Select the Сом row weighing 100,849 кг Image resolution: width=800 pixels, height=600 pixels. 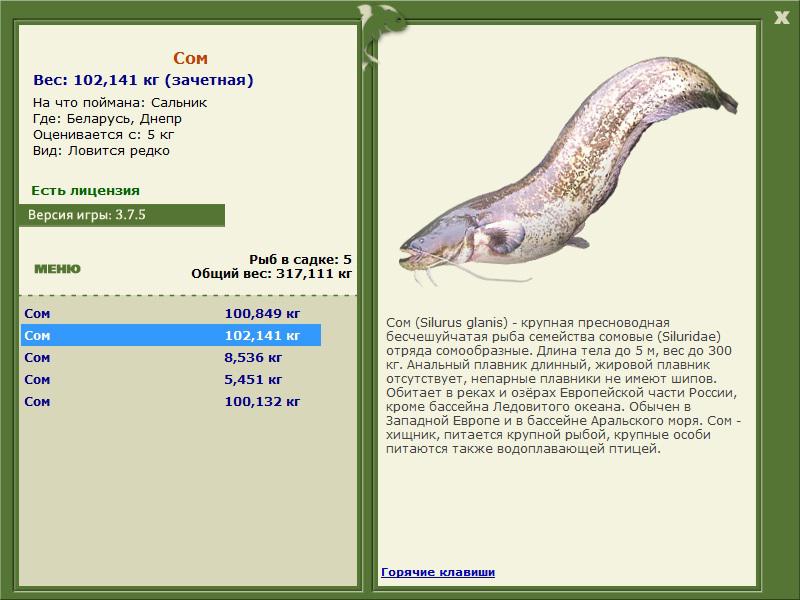click(x=171, y=313)
